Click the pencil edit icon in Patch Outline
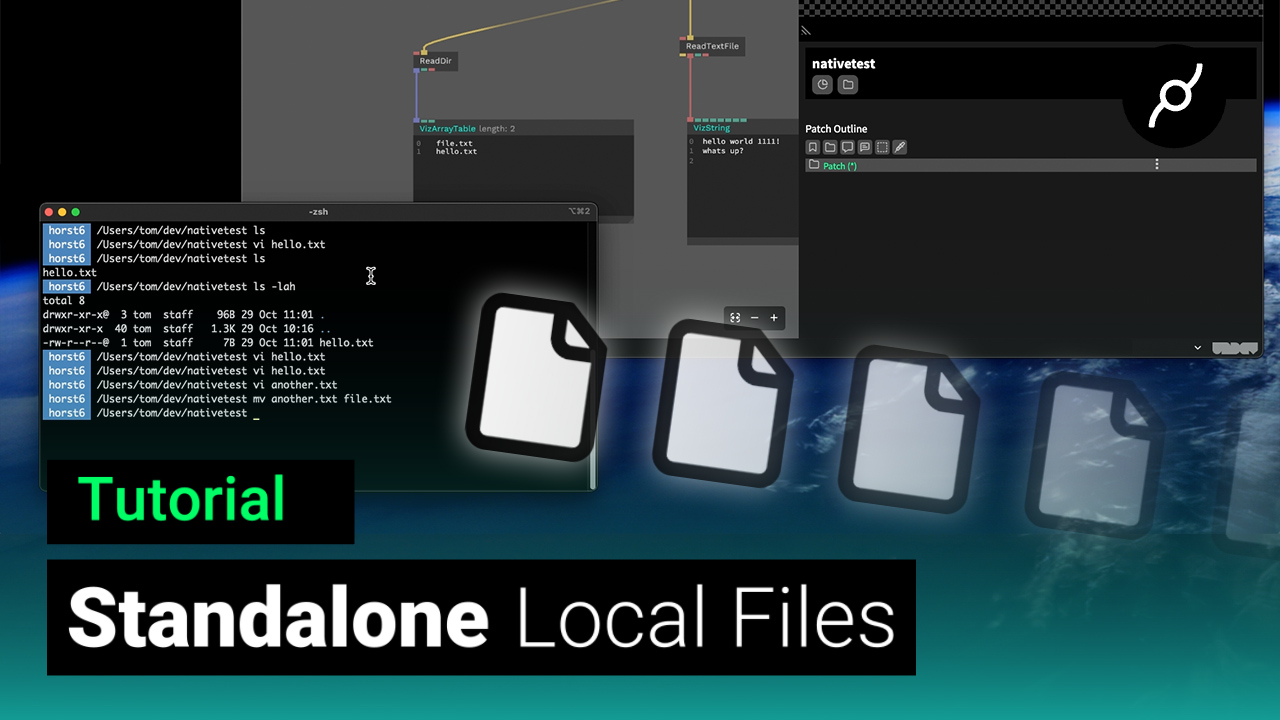 pos(900,147)
